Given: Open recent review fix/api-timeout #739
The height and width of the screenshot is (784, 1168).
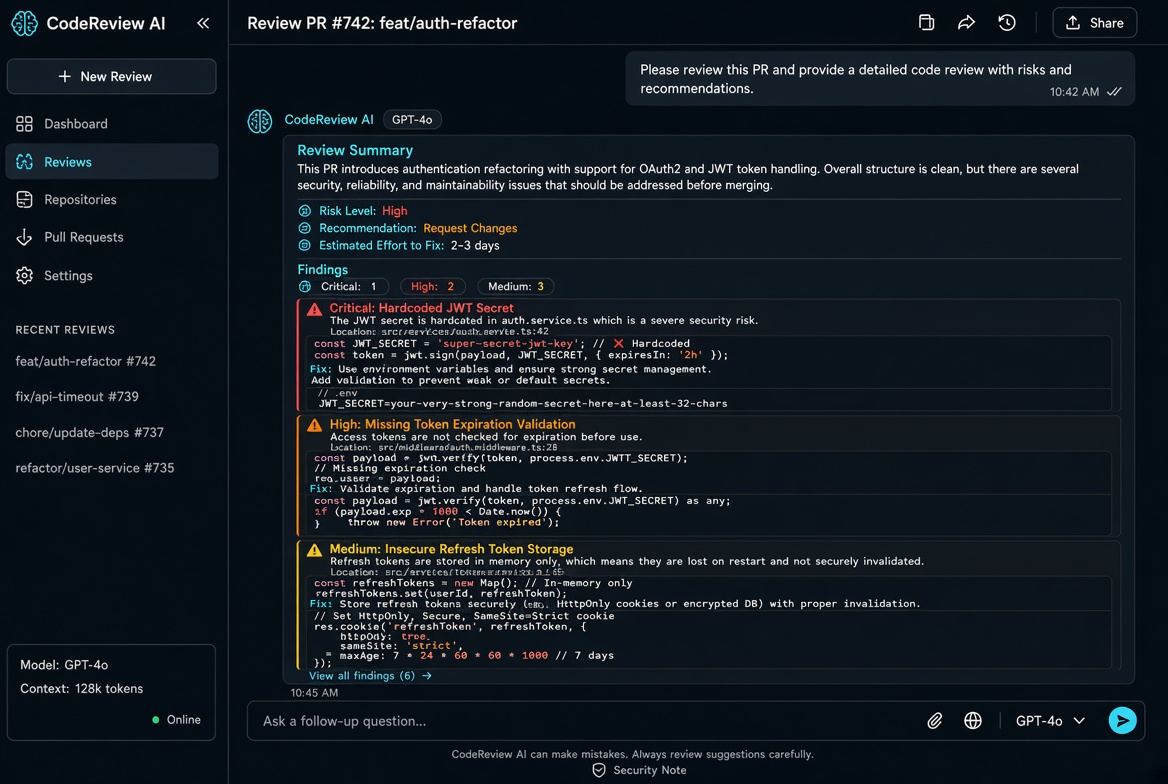Looking at the screenshot, I should pos(77,396).
